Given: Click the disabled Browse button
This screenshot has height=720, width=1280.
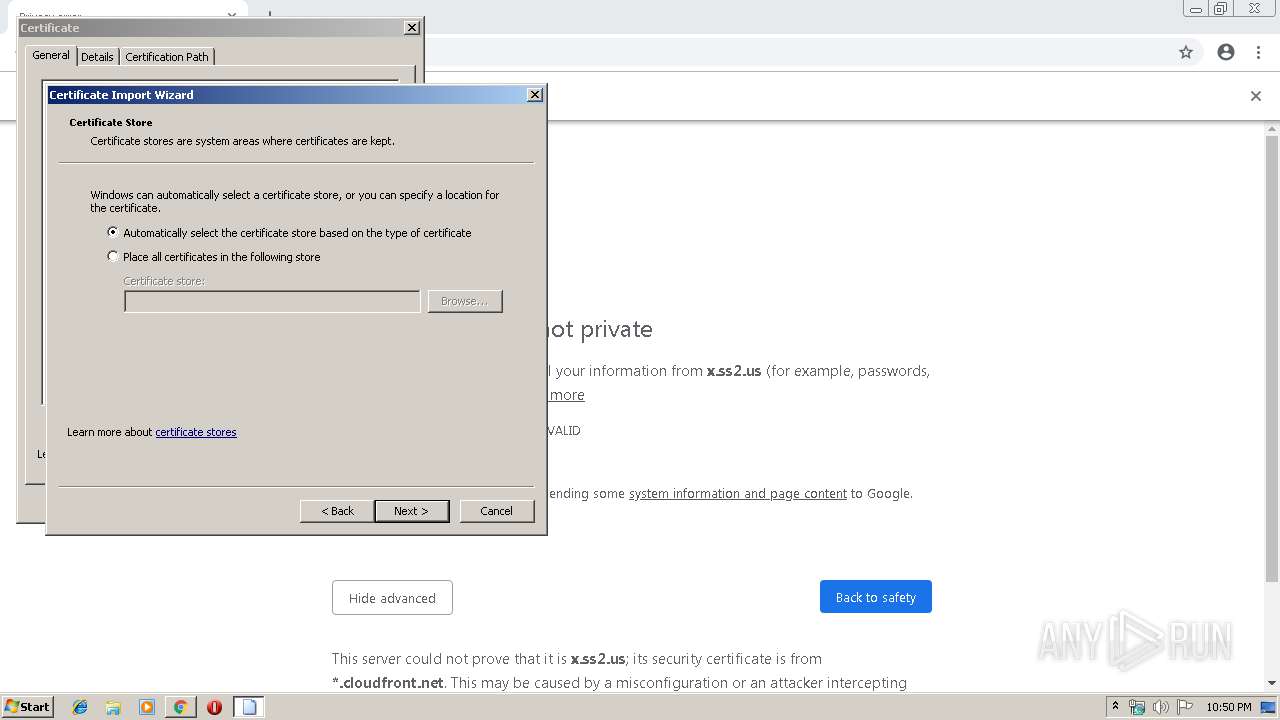Looking at the screenshot, I should click(465, 301).
